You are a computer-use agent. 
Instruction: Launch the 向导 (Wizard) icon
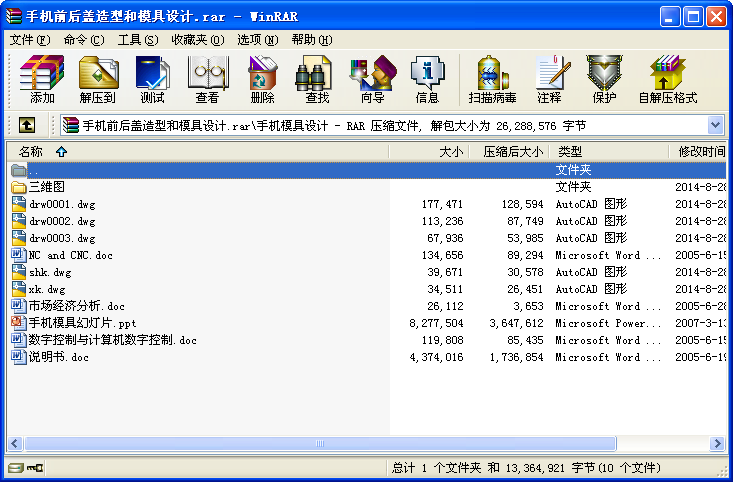[x=372, y=79]
